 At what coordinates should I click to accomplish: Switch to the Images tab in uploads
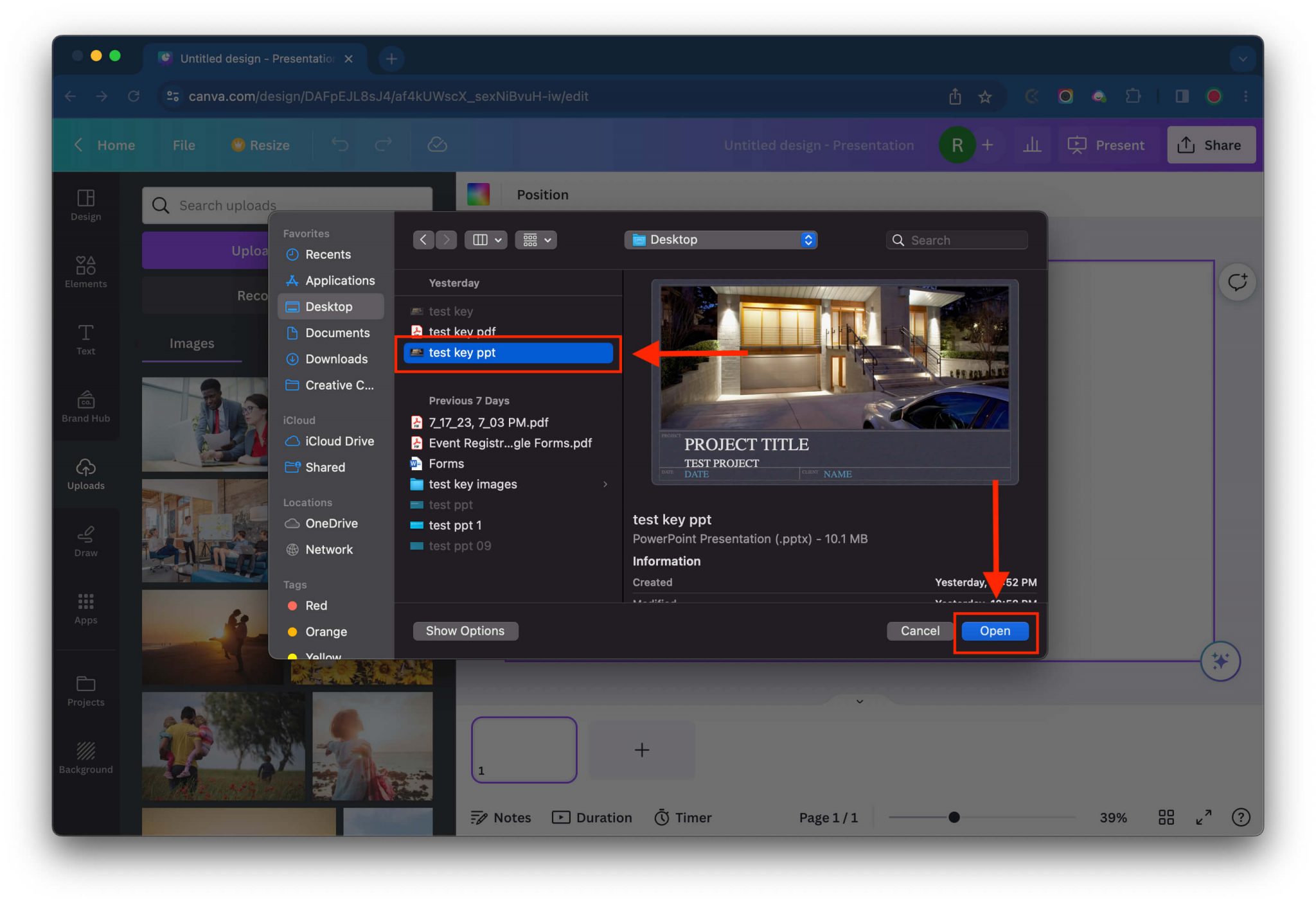(x=191, y=343)
